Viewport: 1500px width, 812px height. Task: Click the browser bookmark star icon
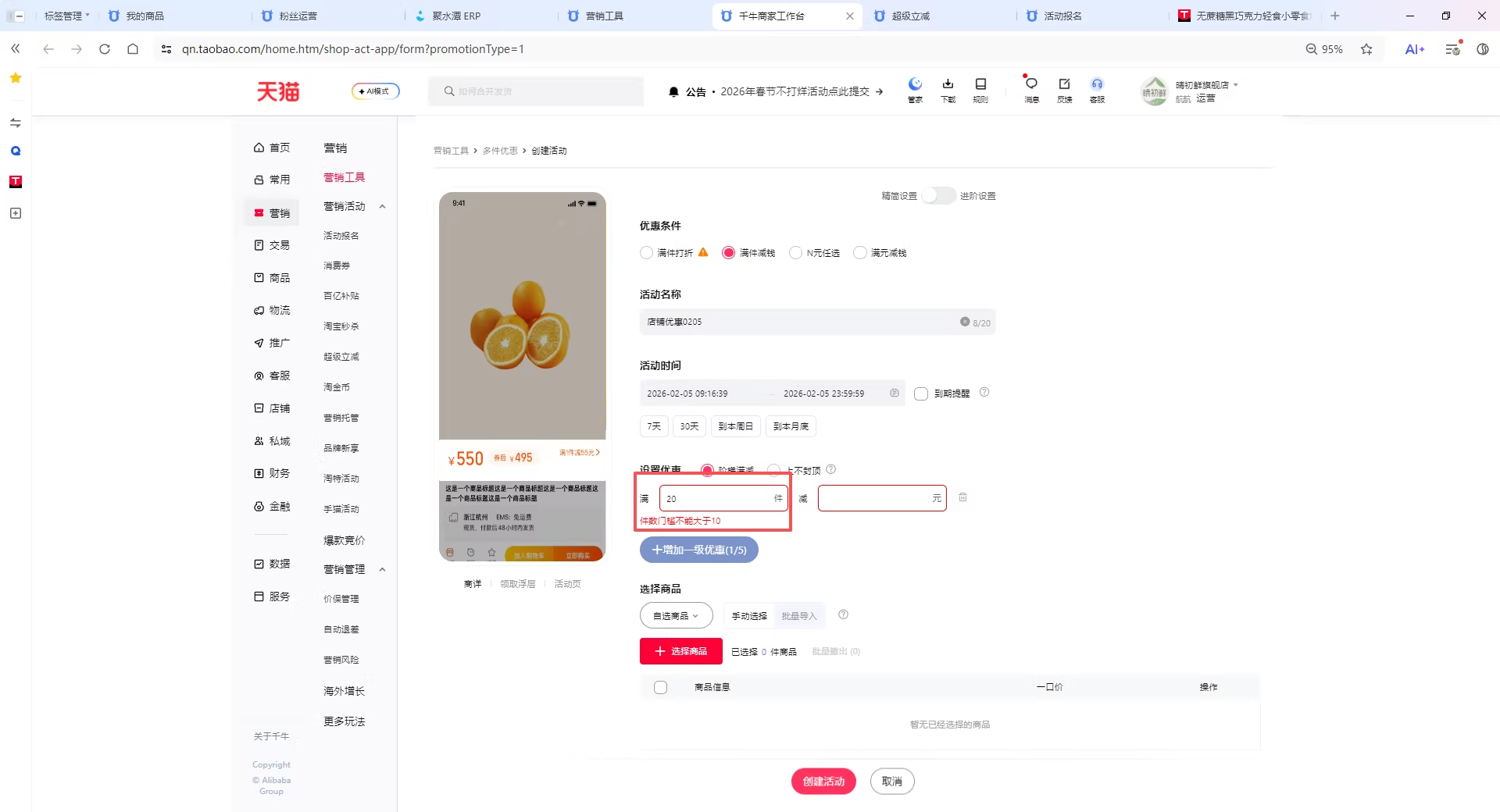[x=1366, y=49]
